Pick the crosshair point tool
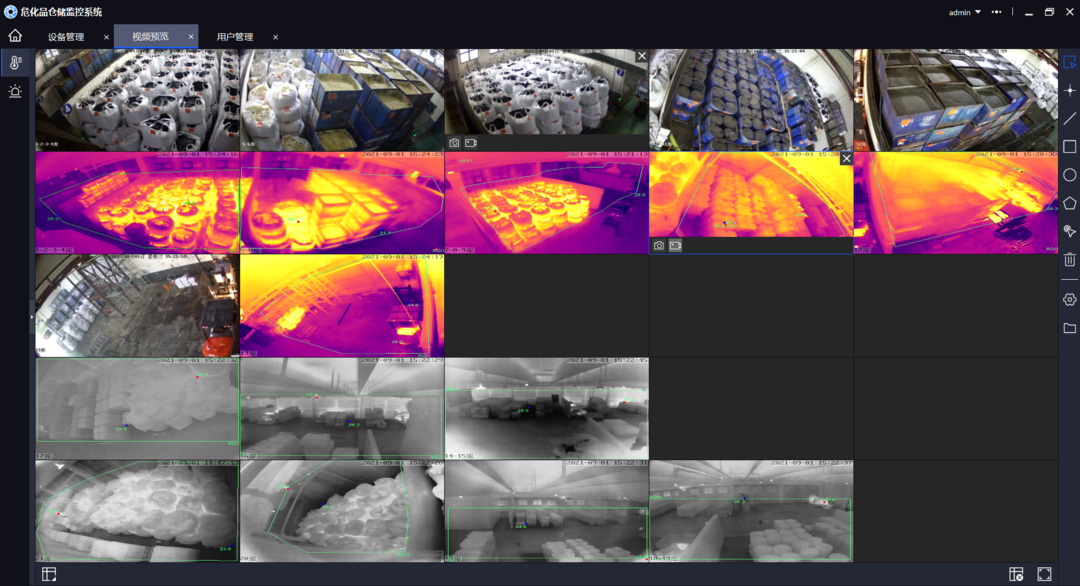Screen dimensions: 1080x586 (1069, 89)
